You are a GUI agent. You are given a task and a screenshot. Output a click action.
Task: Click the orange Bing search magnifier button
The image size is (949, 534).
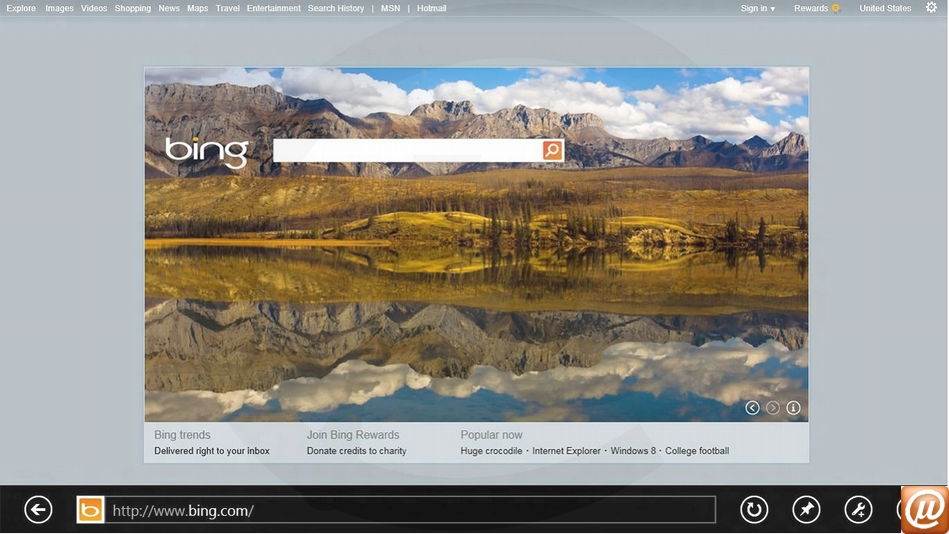click(x=553, y=150)
